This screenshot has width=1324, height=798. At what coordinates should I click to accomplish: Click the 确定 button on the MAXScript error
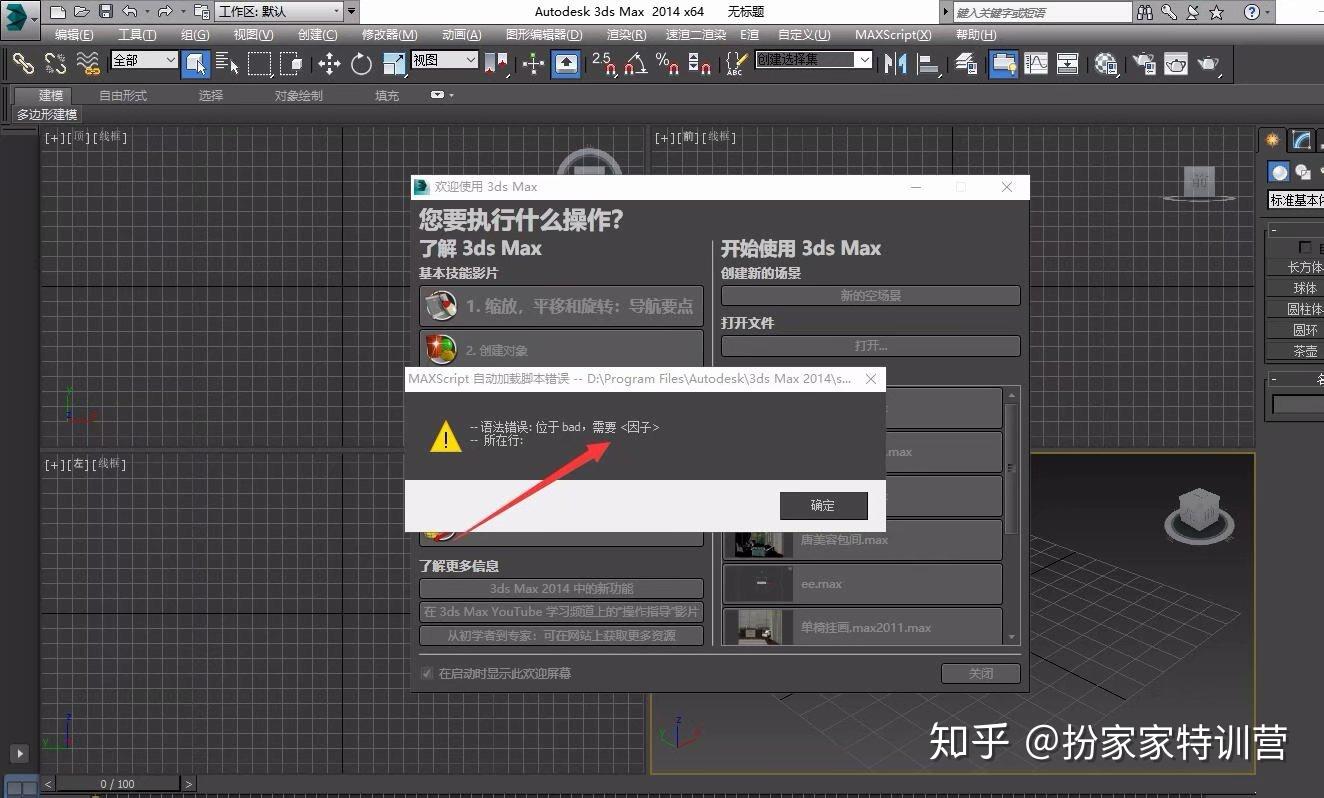(x=823, y=505)
